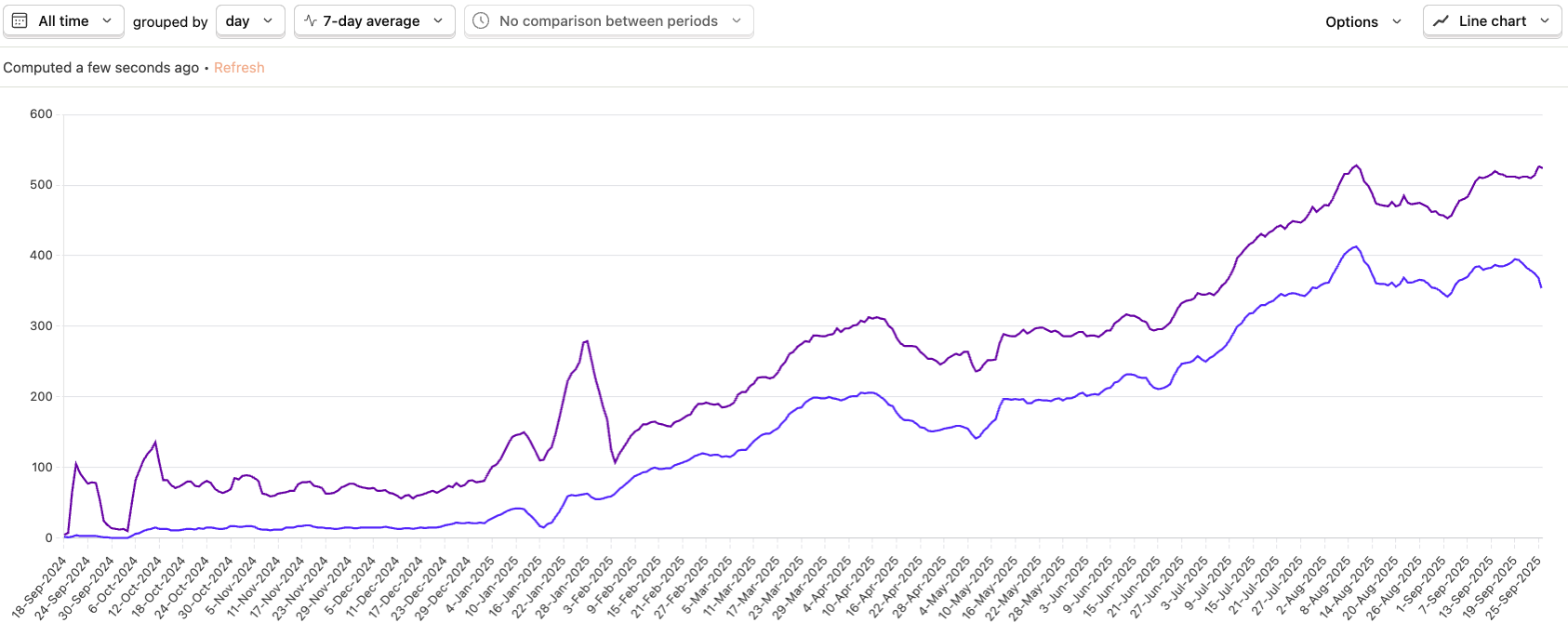Open the day grouping dropdown
1568x636 pixels.
(250, 20)
